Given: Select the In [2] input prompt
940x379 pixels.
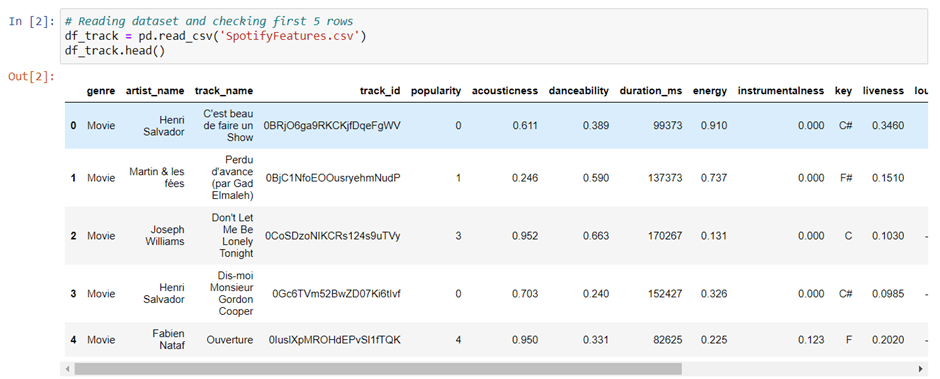Looking at the screenshot, I should [31, 21].
